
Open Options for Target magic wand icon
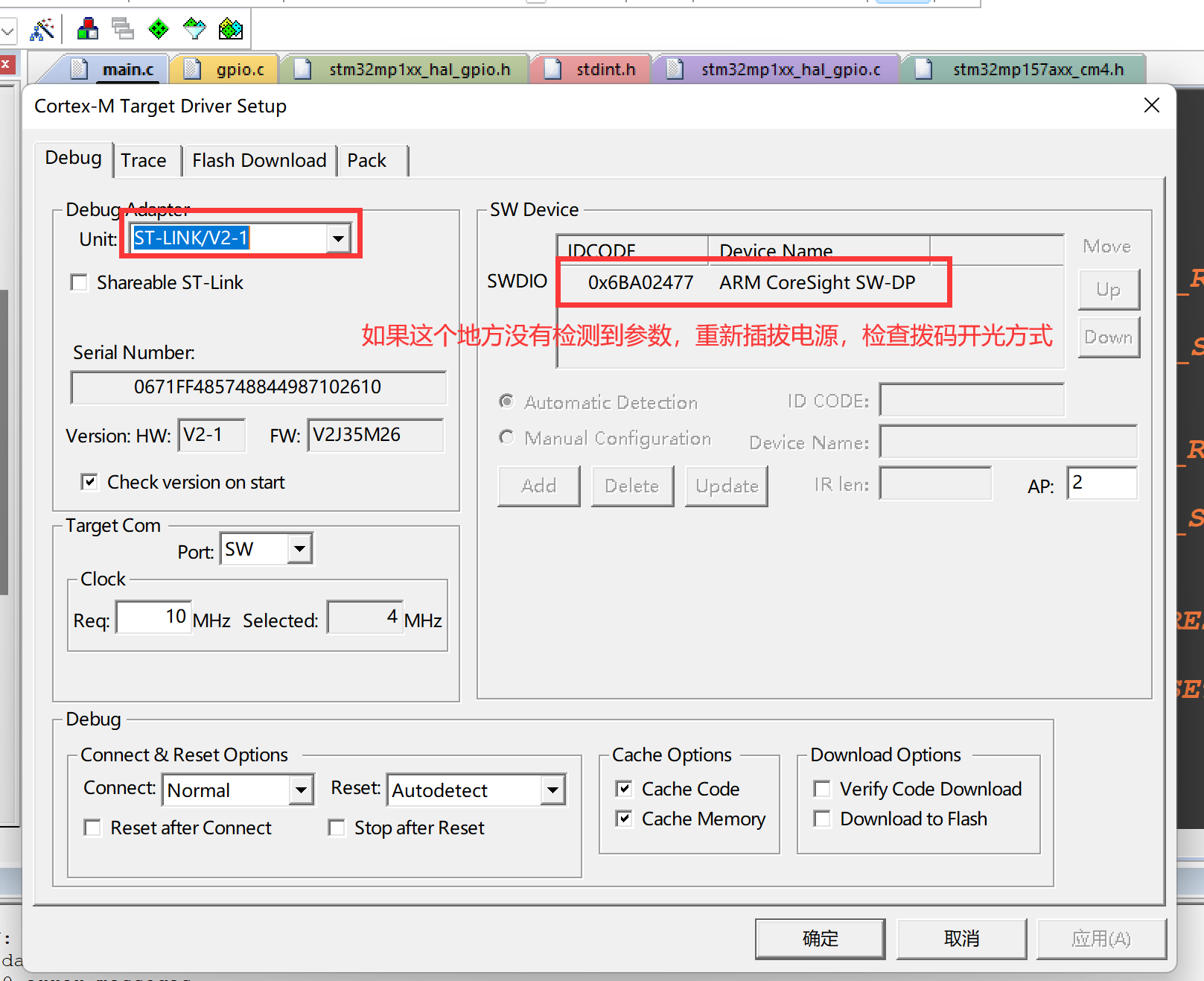(42, 30)
